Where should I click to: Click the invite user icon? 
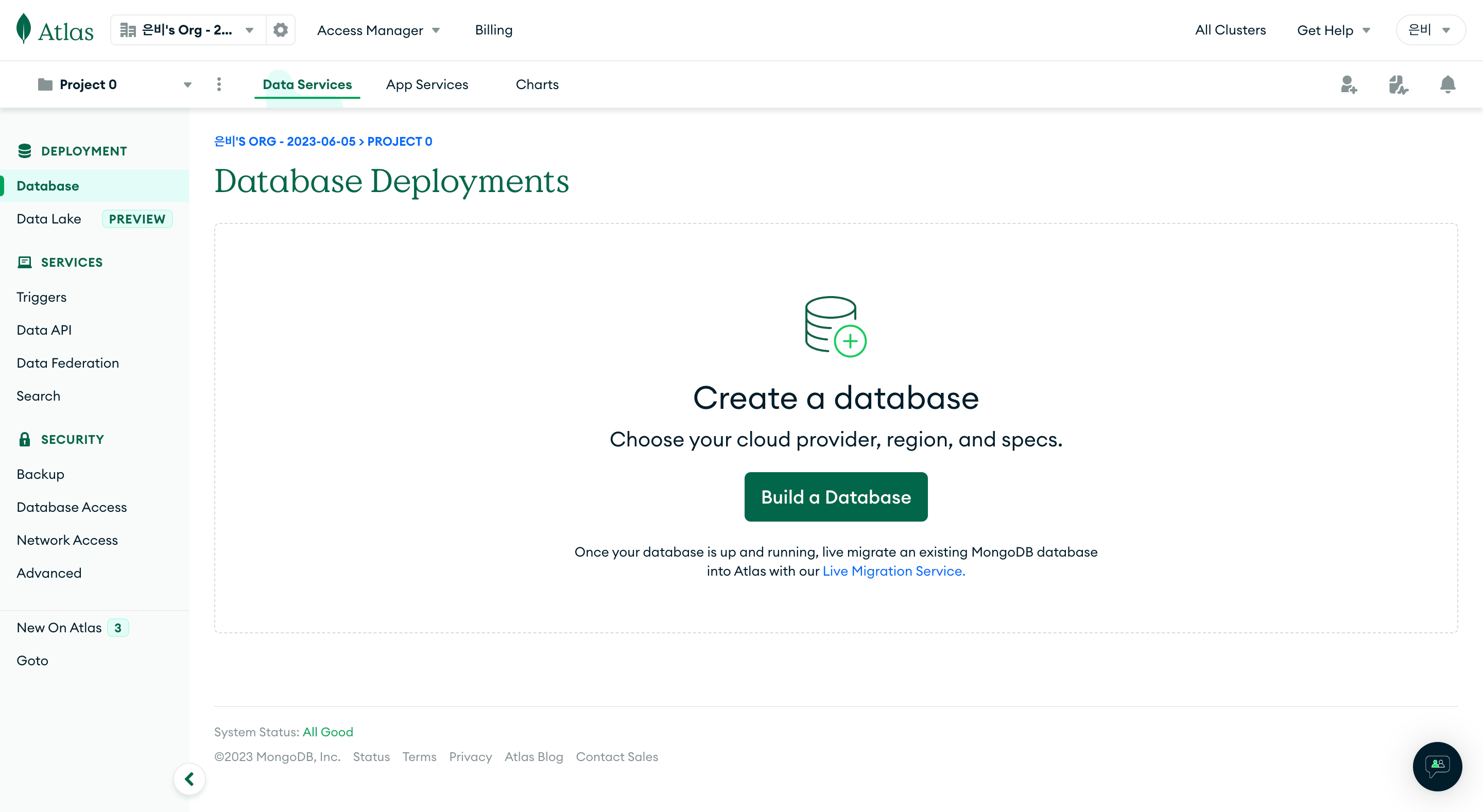click(1348, 84)
